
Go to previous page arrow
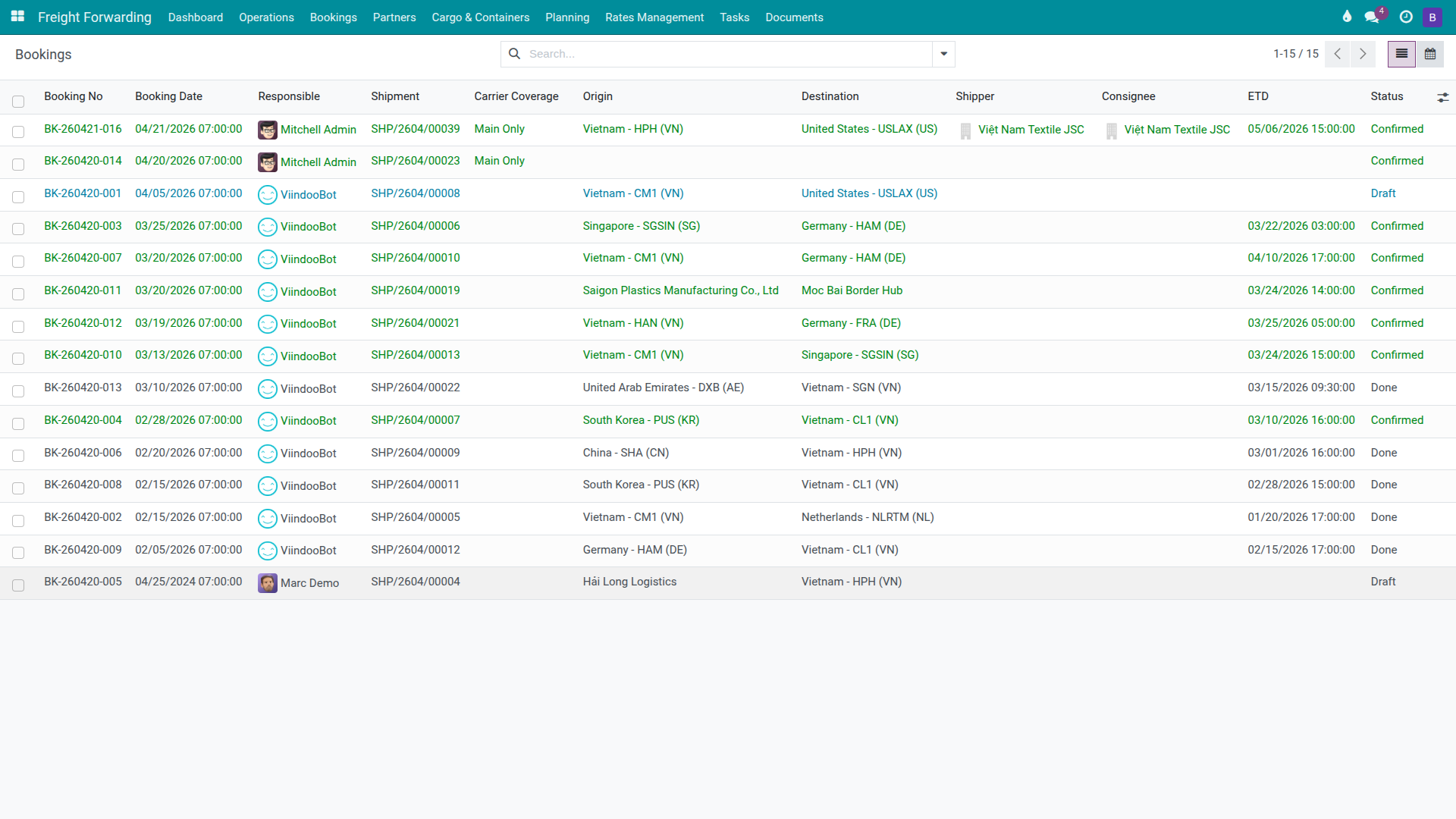[1338, 54]
